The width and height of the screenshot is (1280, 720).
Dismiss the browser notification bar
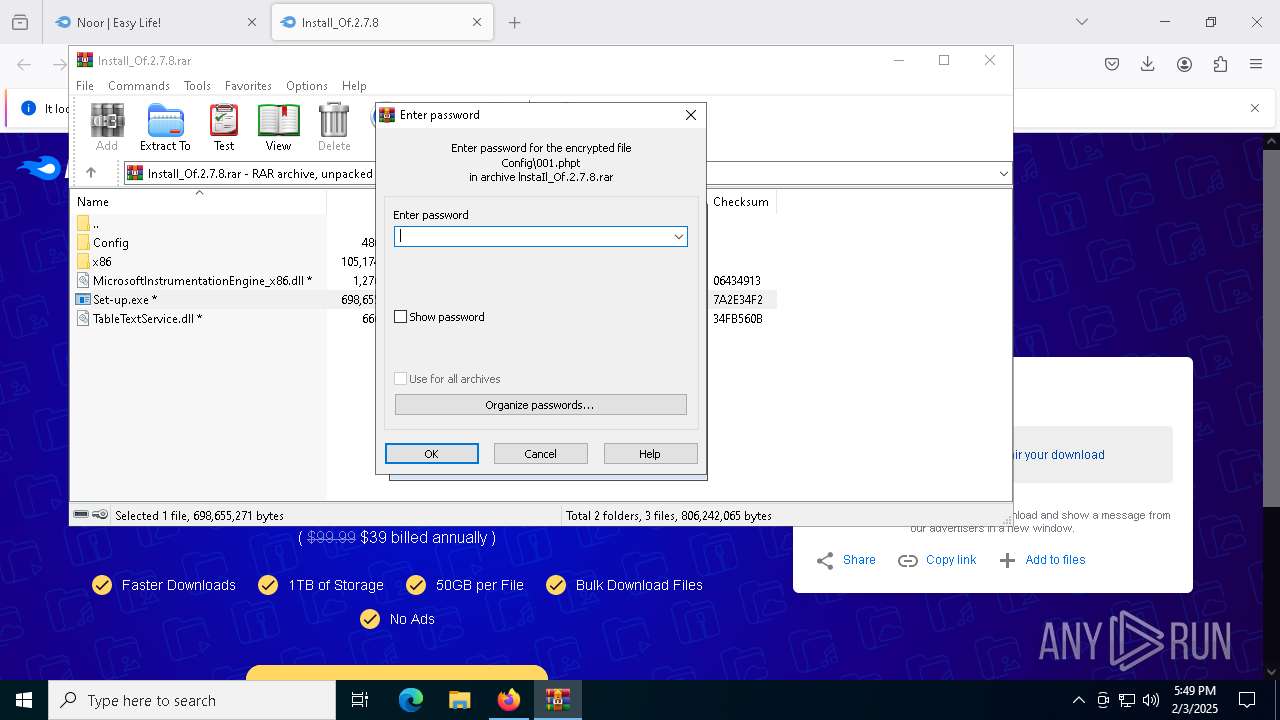1255,108
